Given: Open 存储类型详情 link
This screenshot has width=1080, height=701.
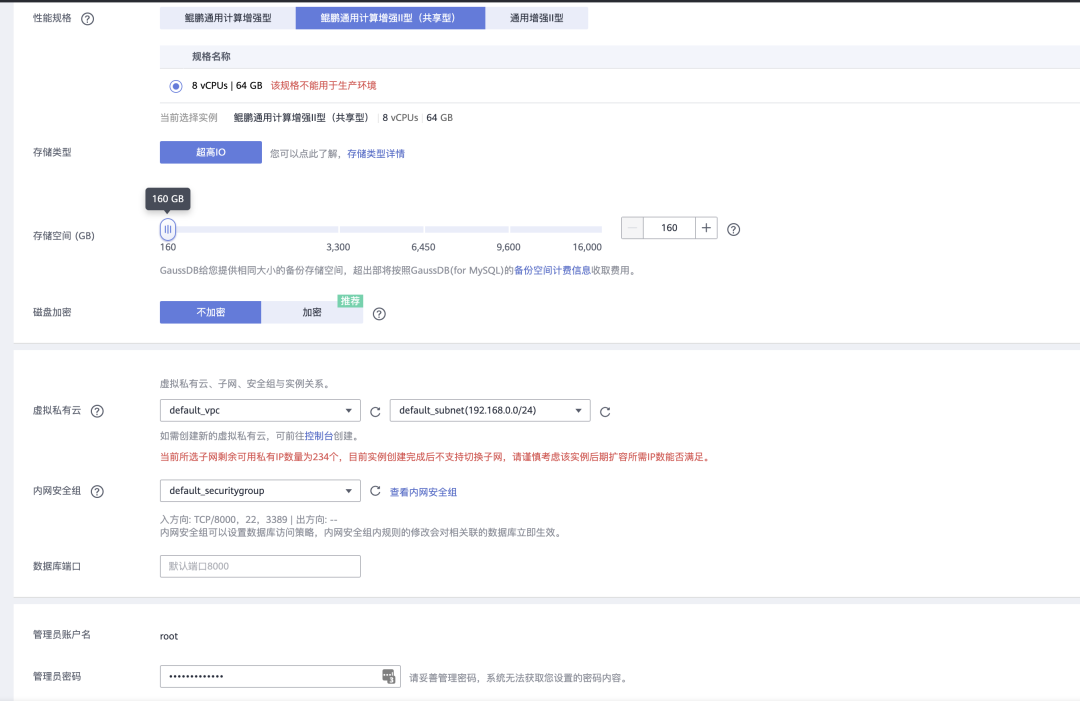Looking at the screenshot, I should (376, 154).
